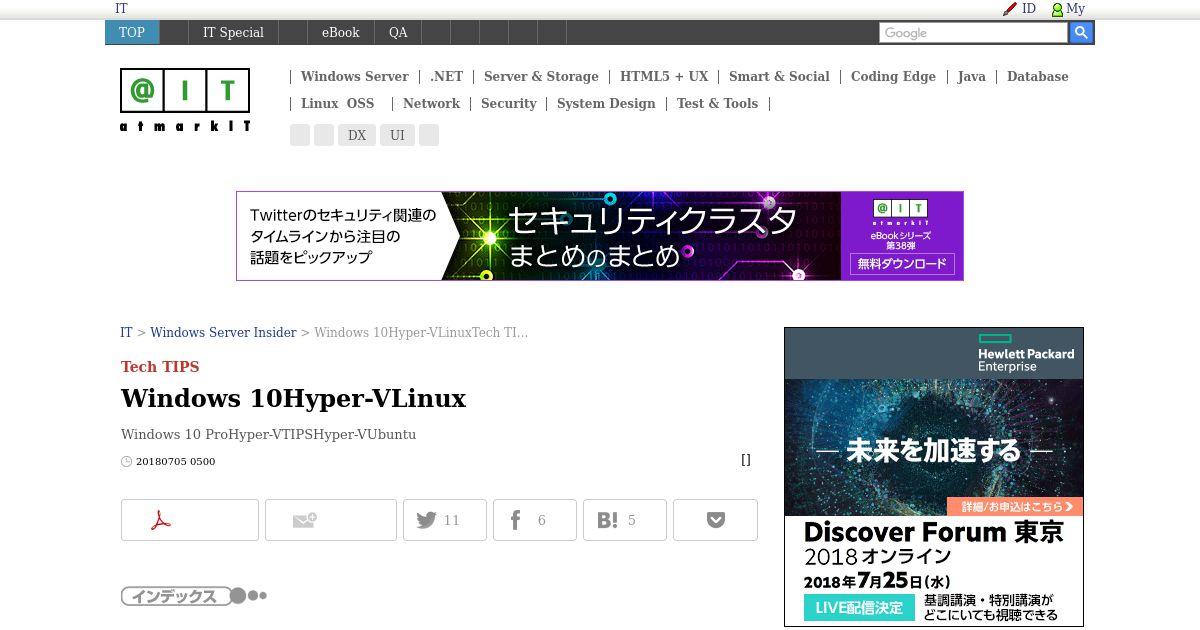1200x630 pixels.
Task: Click the Tech TIPS heading link
Action: [160, 367]
